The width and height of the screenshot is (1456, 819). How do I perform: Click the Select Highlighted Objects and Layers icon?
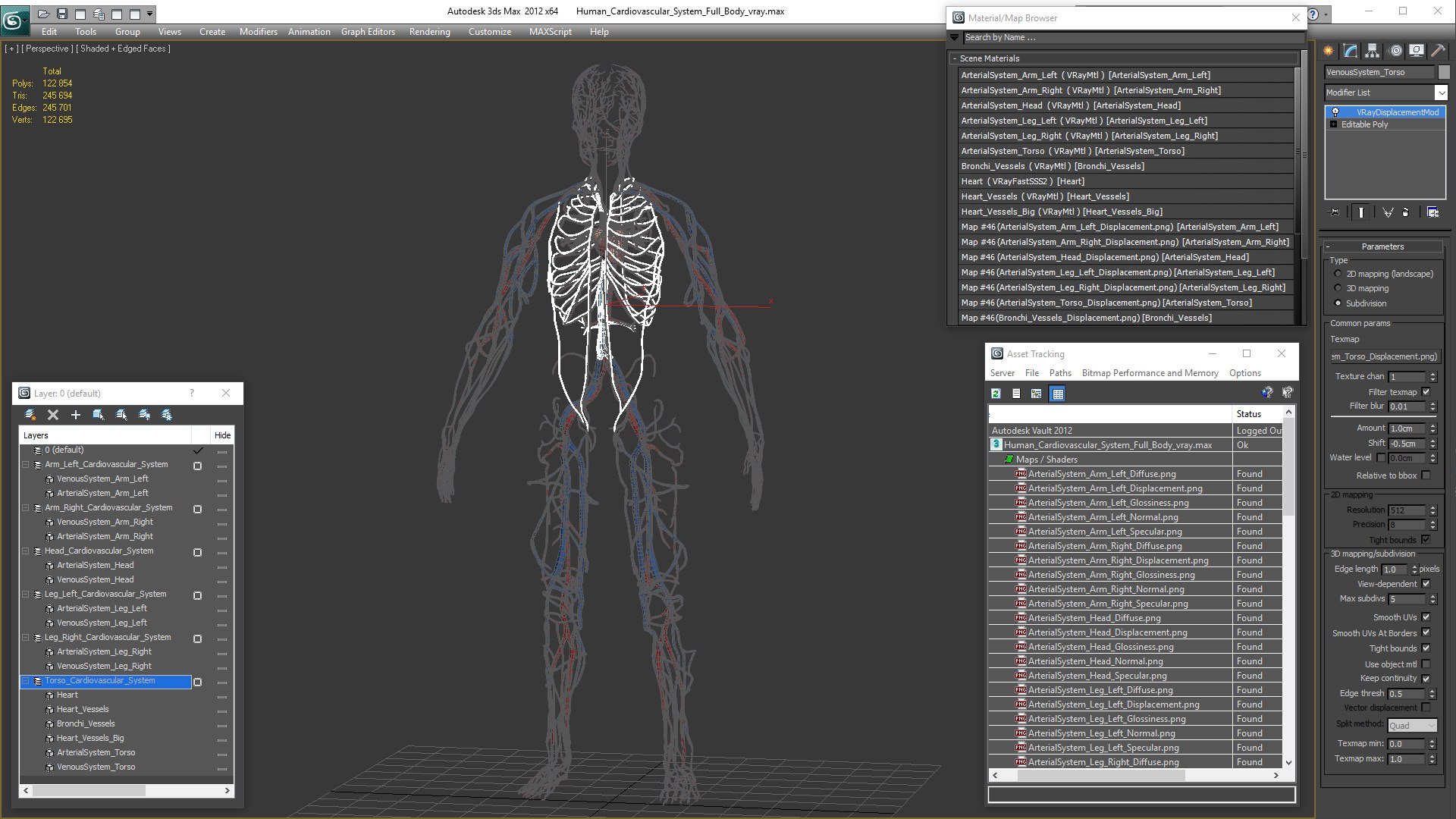99,415
